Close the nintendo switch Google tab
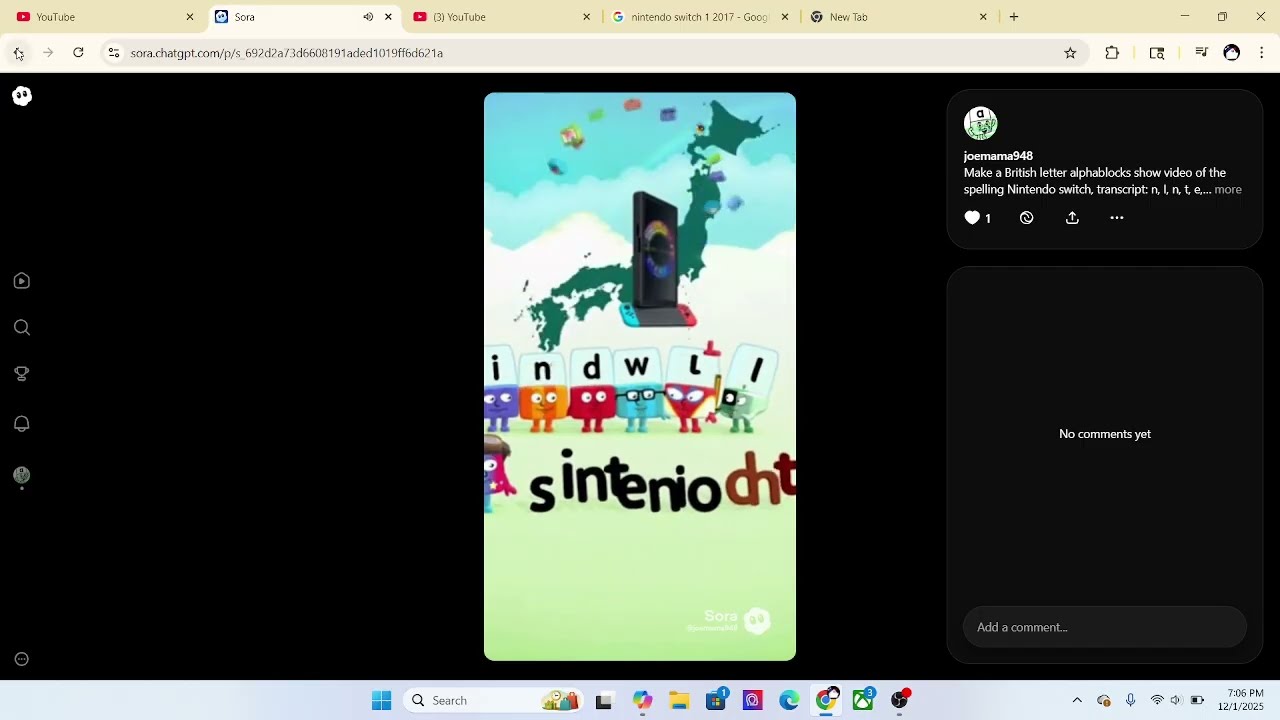 pyautogui.click(x=785, y=17)
